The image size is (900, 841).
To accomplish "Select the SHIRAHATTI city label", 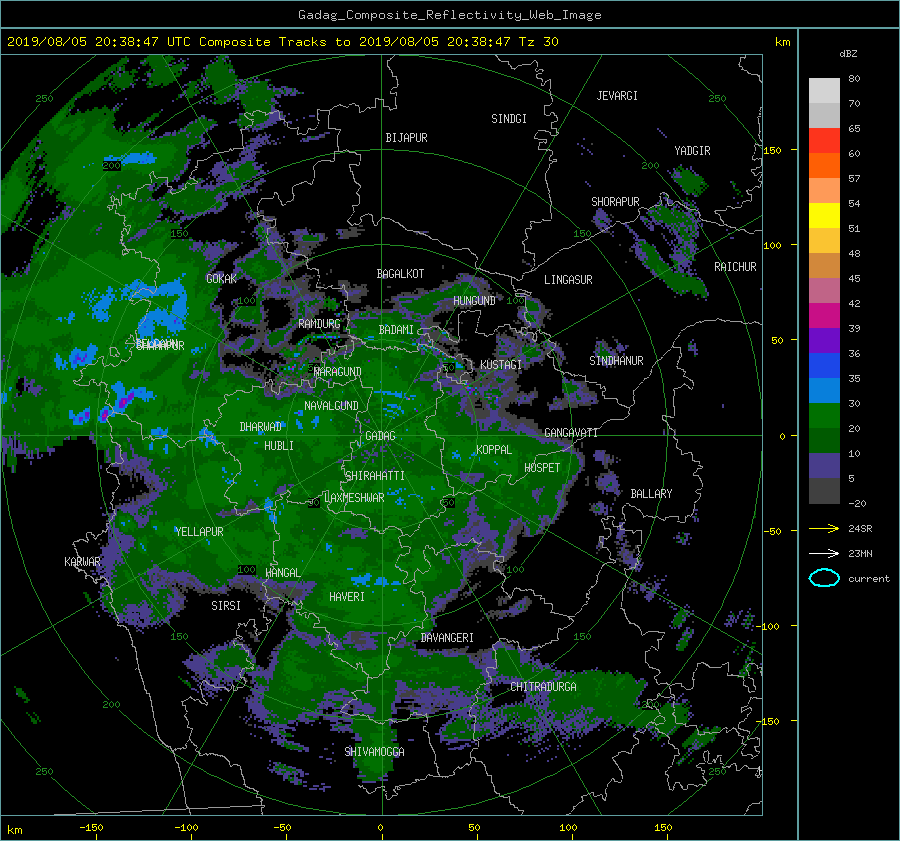I will click(375, 476).
